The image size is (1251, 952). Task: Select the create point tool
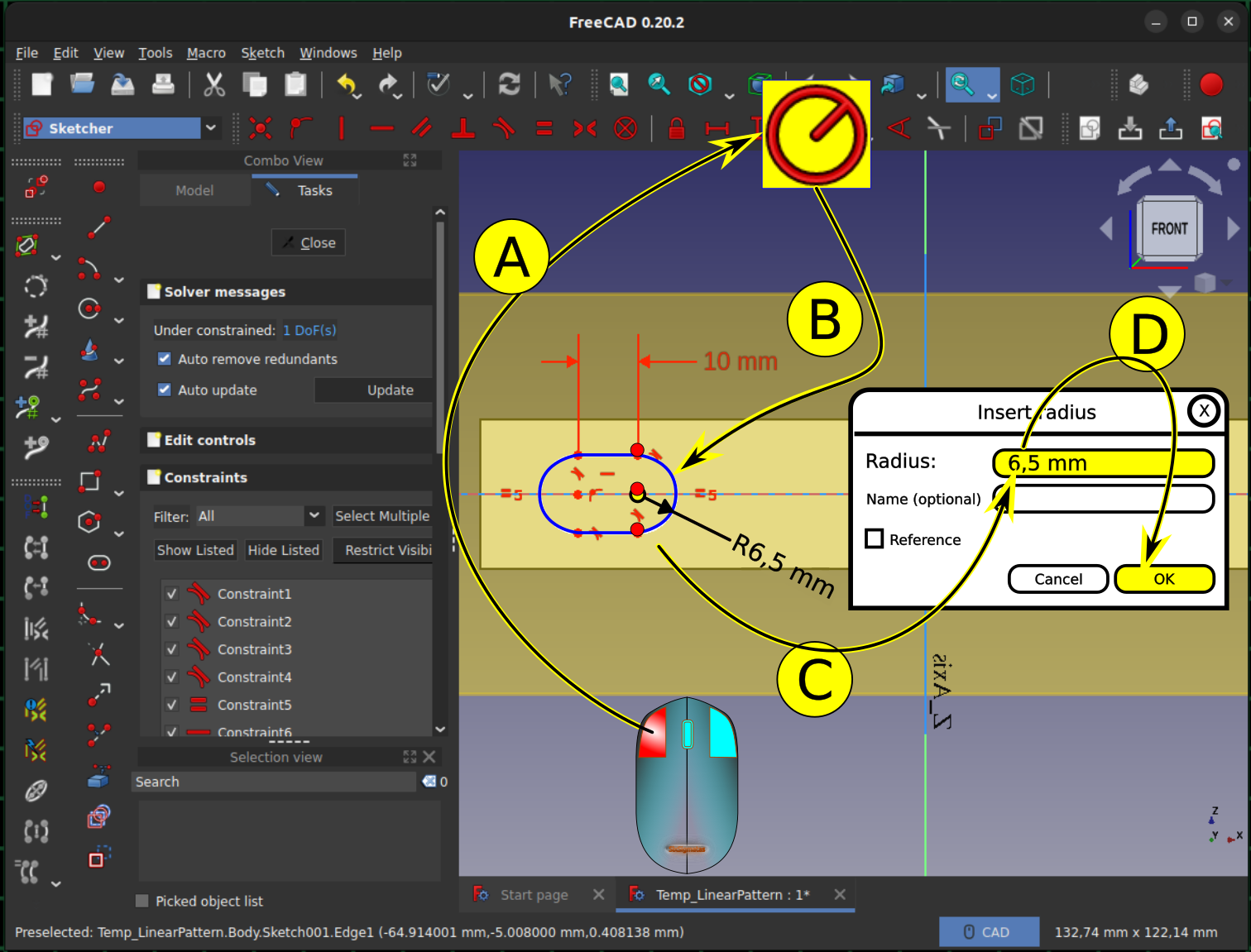[x=99, y=187]
